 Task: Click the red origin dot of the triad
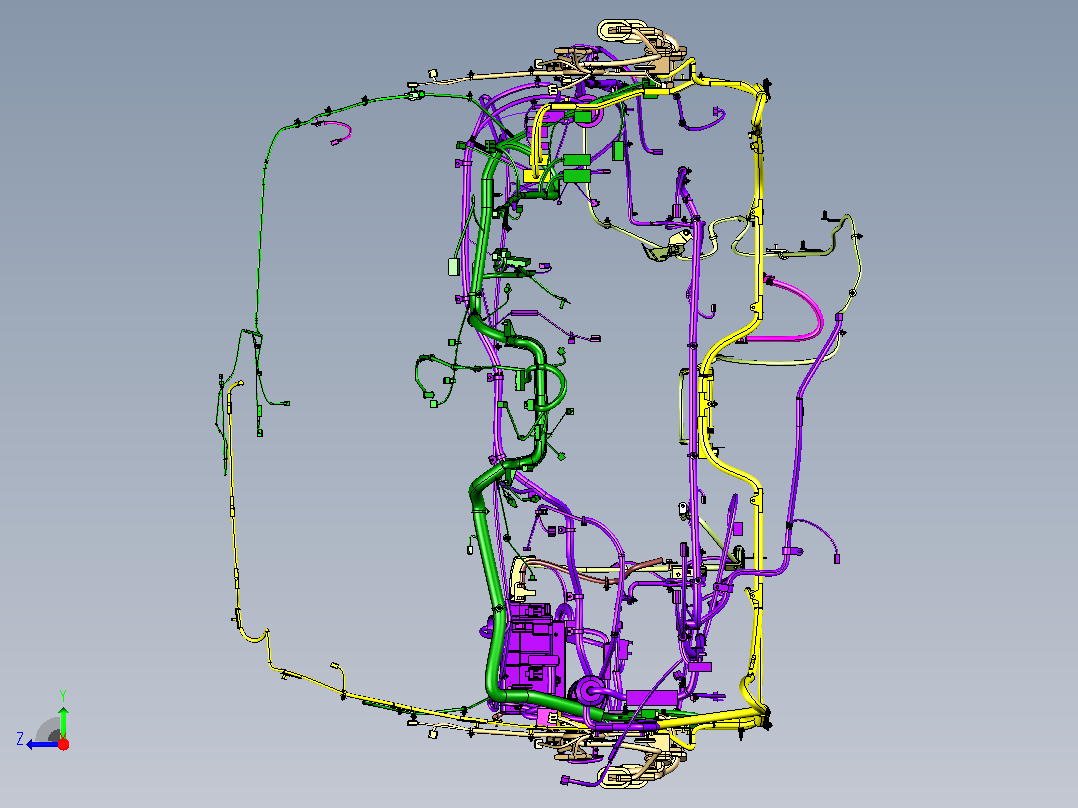[63, 744]
